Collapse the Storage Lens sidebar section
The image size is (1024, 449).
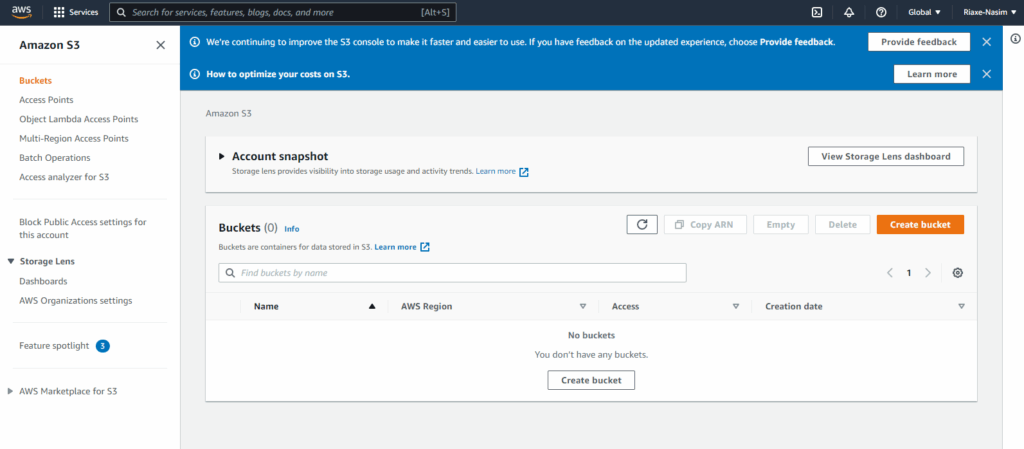coord(10,262)
